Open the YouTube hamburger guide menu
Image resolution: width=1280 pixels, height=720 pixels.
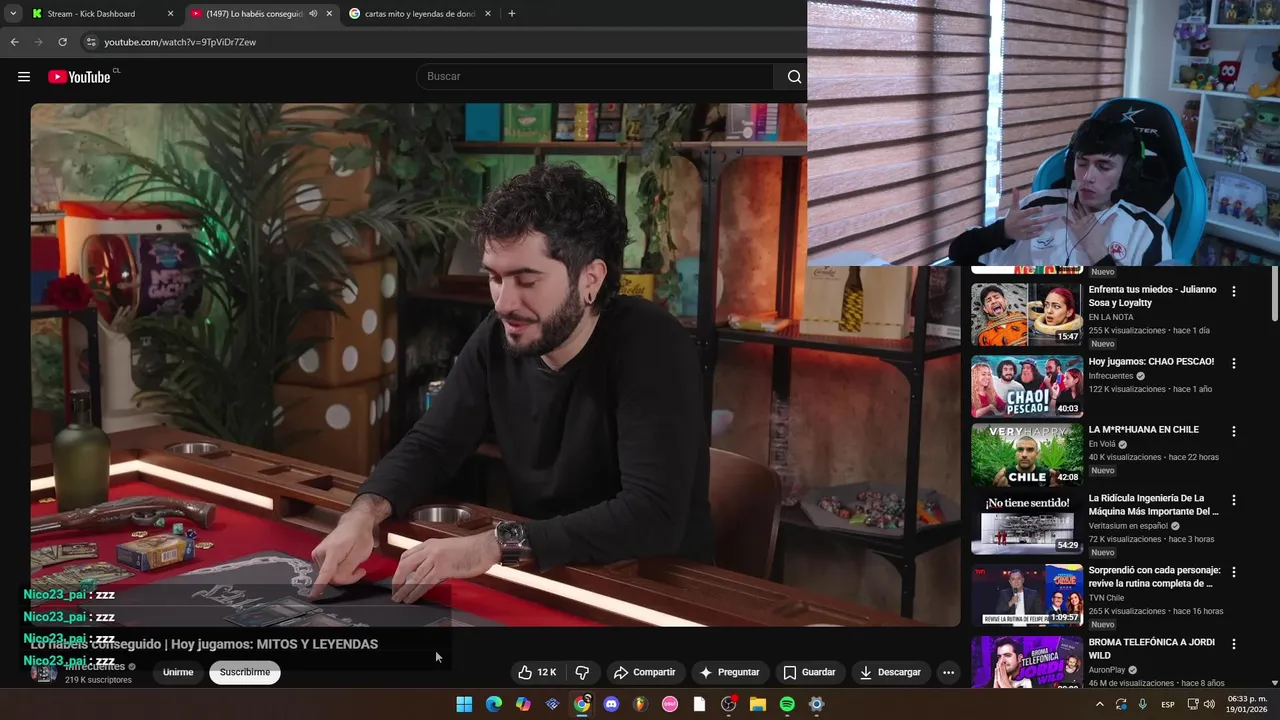[24, 77]
